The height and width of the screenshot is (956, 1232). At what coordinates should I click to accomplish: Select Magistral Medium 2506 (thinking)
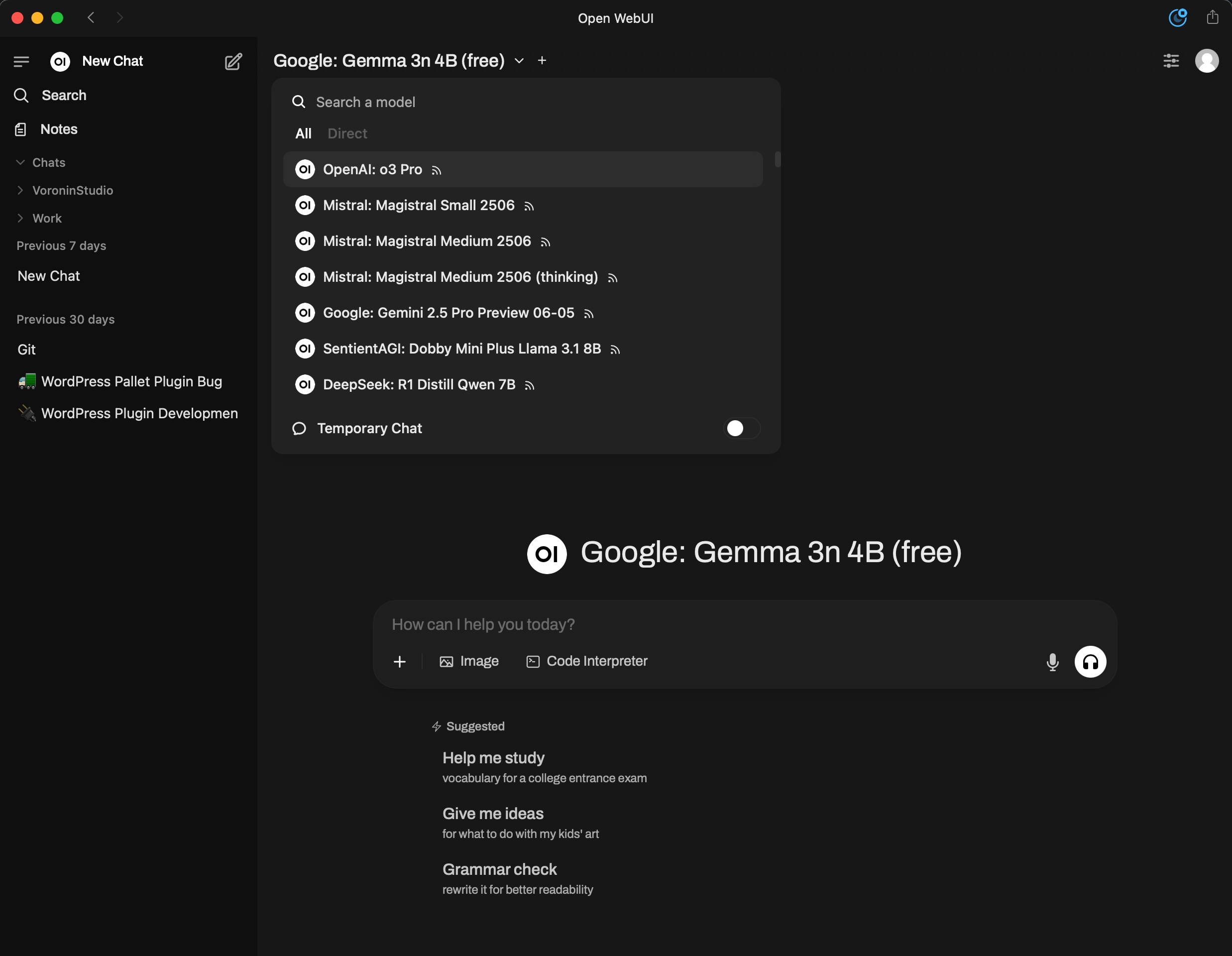coord(522,276)
